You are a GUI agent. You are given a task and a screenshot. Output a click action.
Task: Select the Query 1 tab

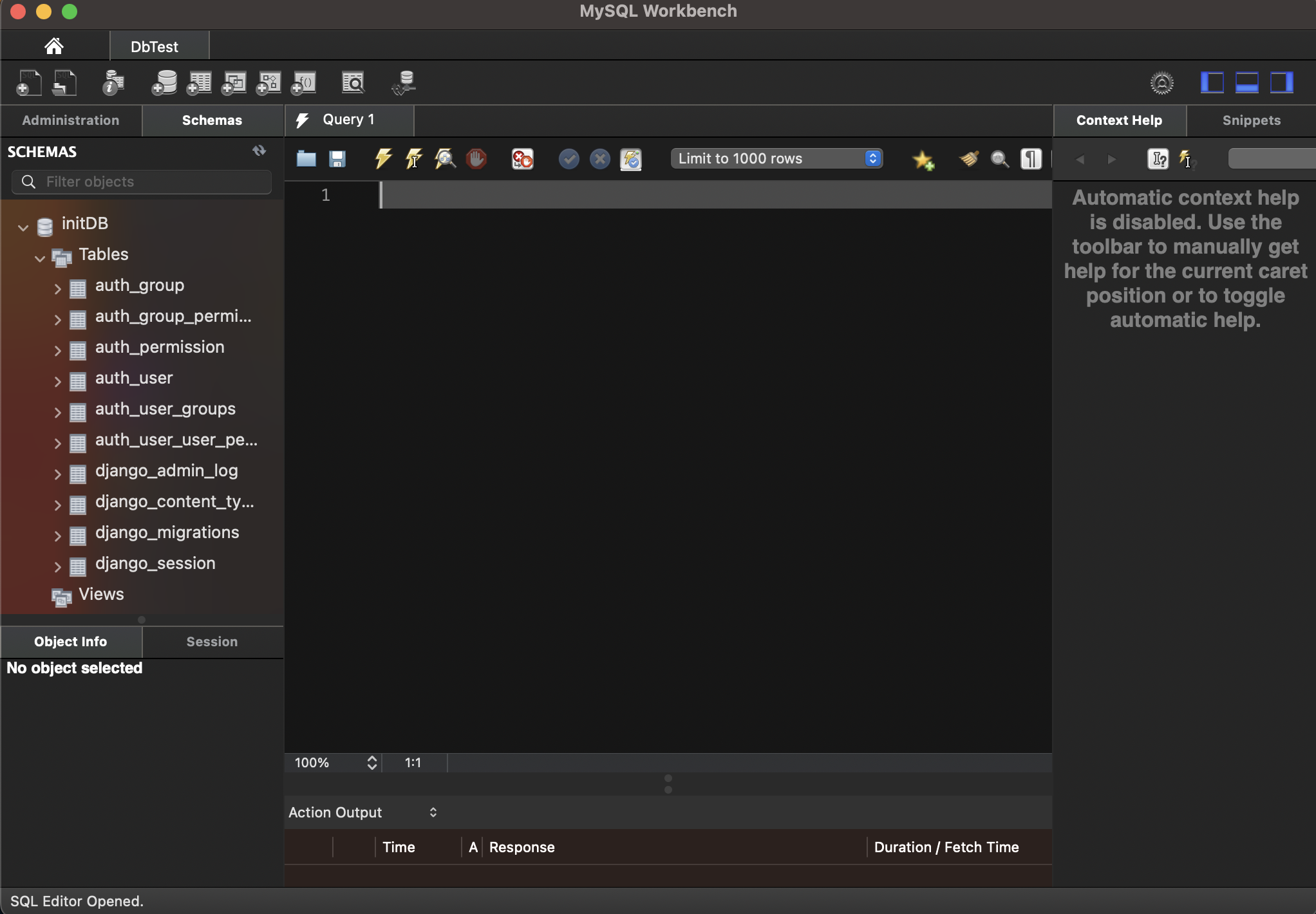click(x=349, y=120)
